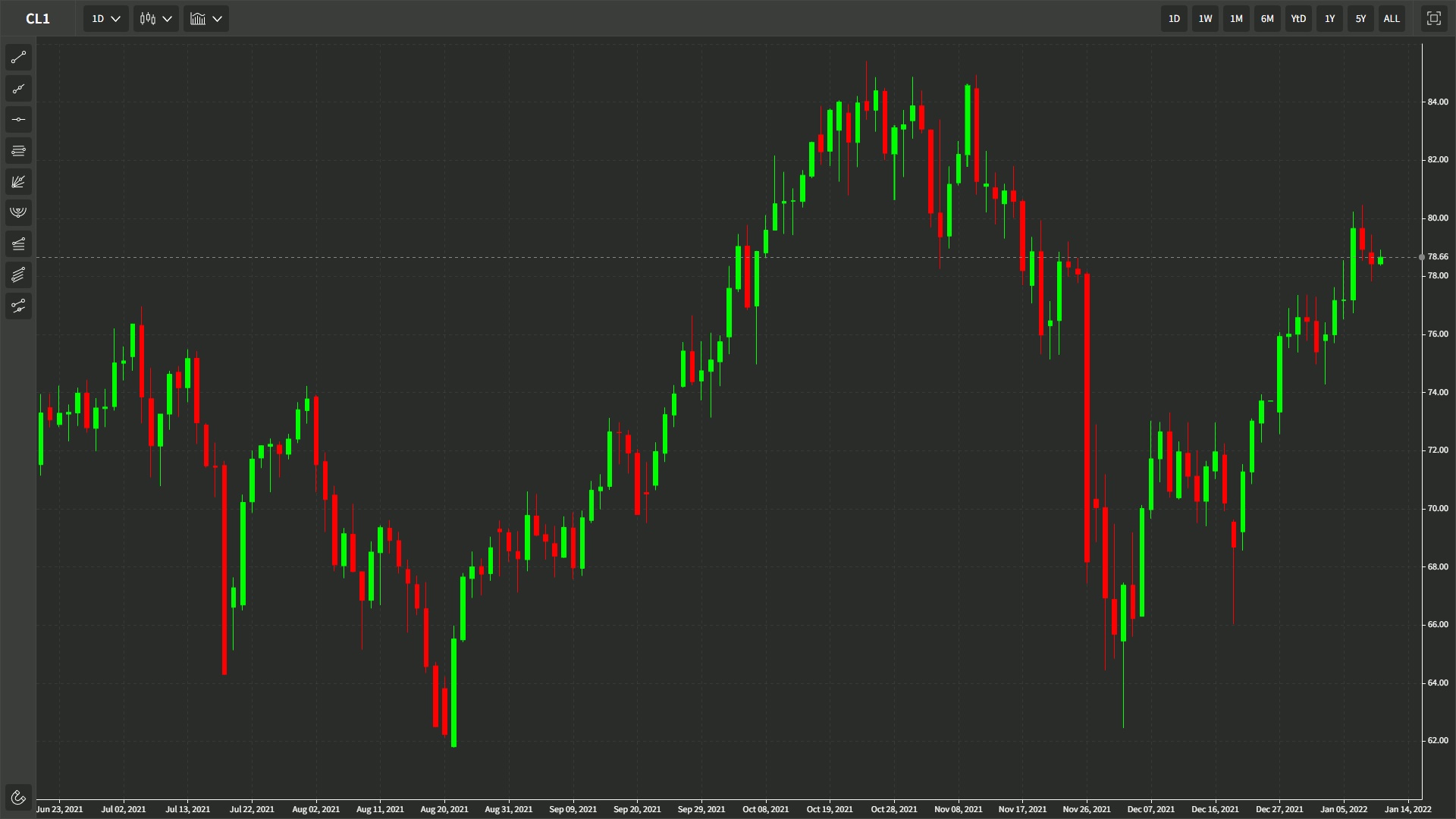Select the ray line drawing tool
Viewport: 1456px width, 819px height.
coord(18,89)
